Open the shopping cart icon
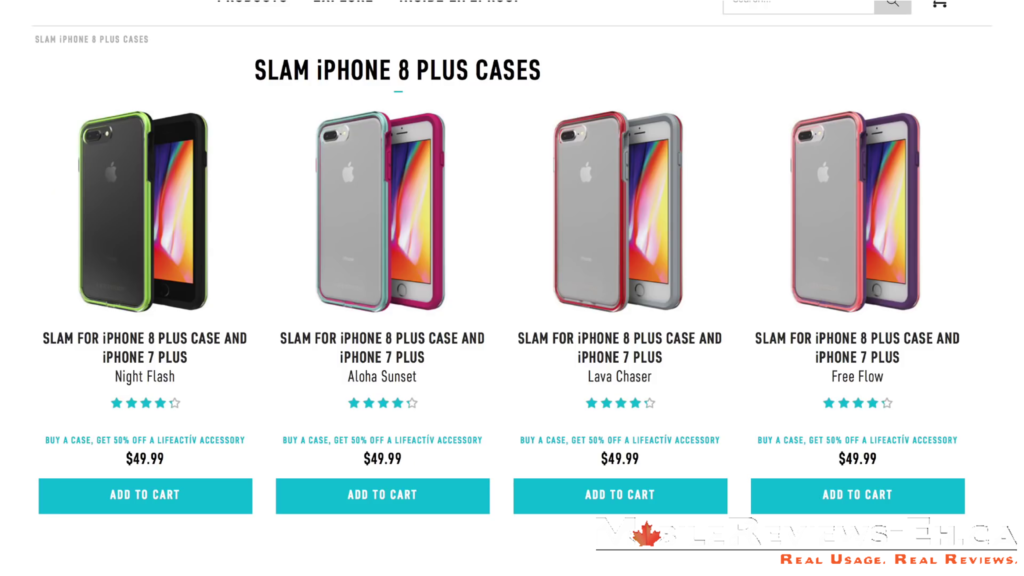 [x=940, y=4]
